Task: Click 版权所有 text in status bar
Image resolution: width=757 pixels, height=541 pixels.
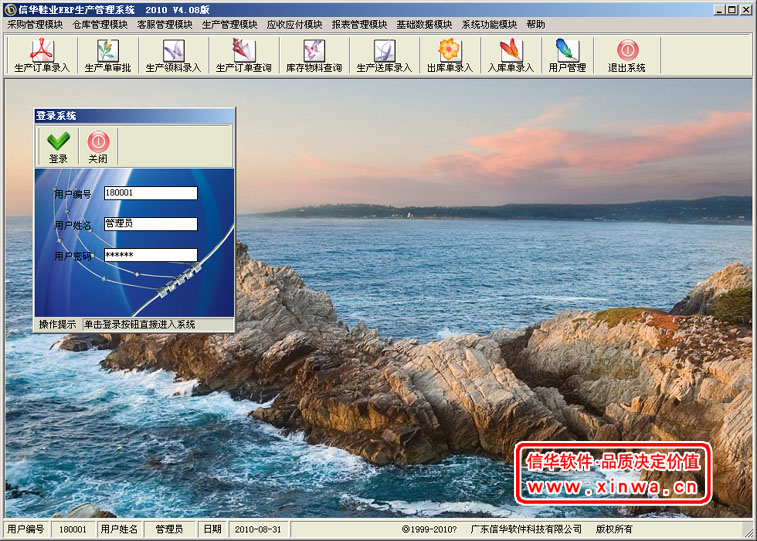Action: 614,529
